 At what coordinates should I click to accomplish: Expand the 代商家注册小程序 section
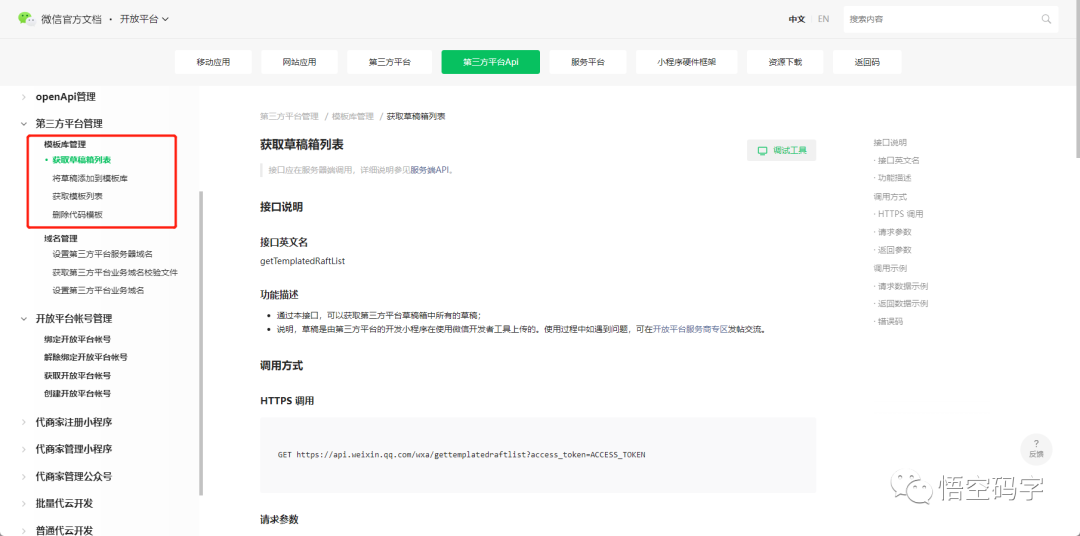tap(24, 422)
